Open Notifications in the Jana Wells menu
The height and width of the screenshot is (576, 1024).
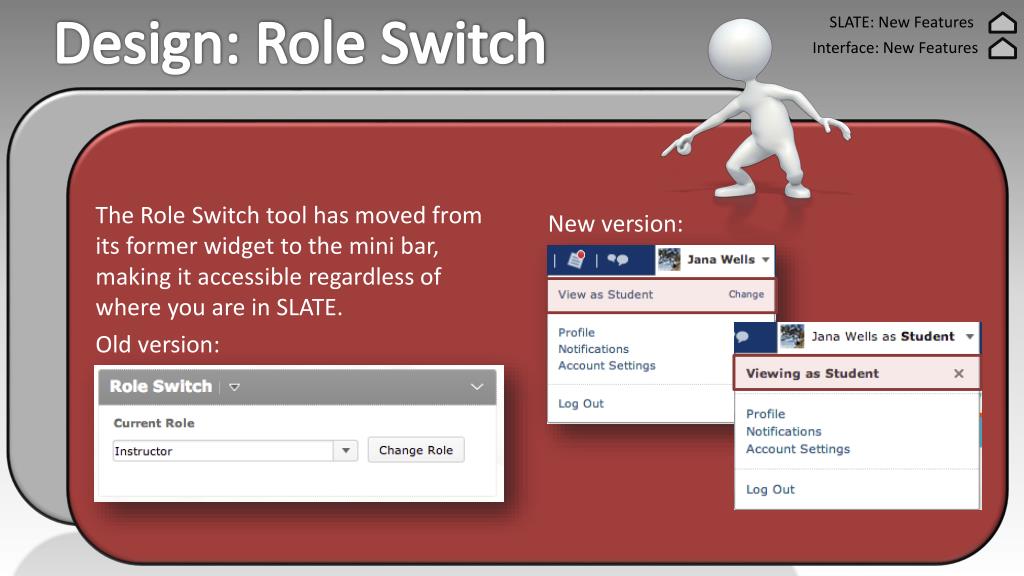pos(593,349)
